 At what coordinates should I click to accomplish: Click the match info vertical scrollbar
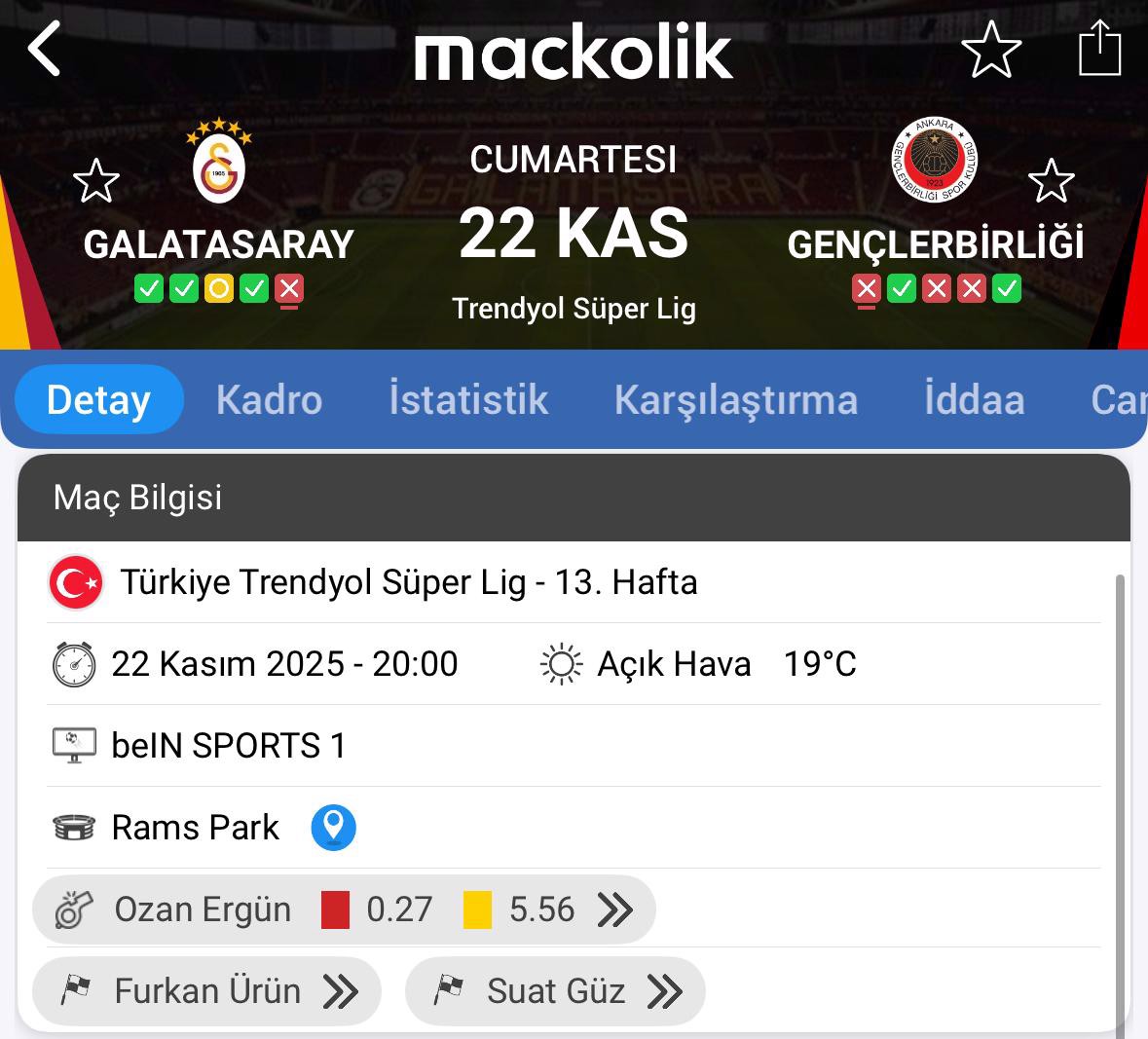1120,779
